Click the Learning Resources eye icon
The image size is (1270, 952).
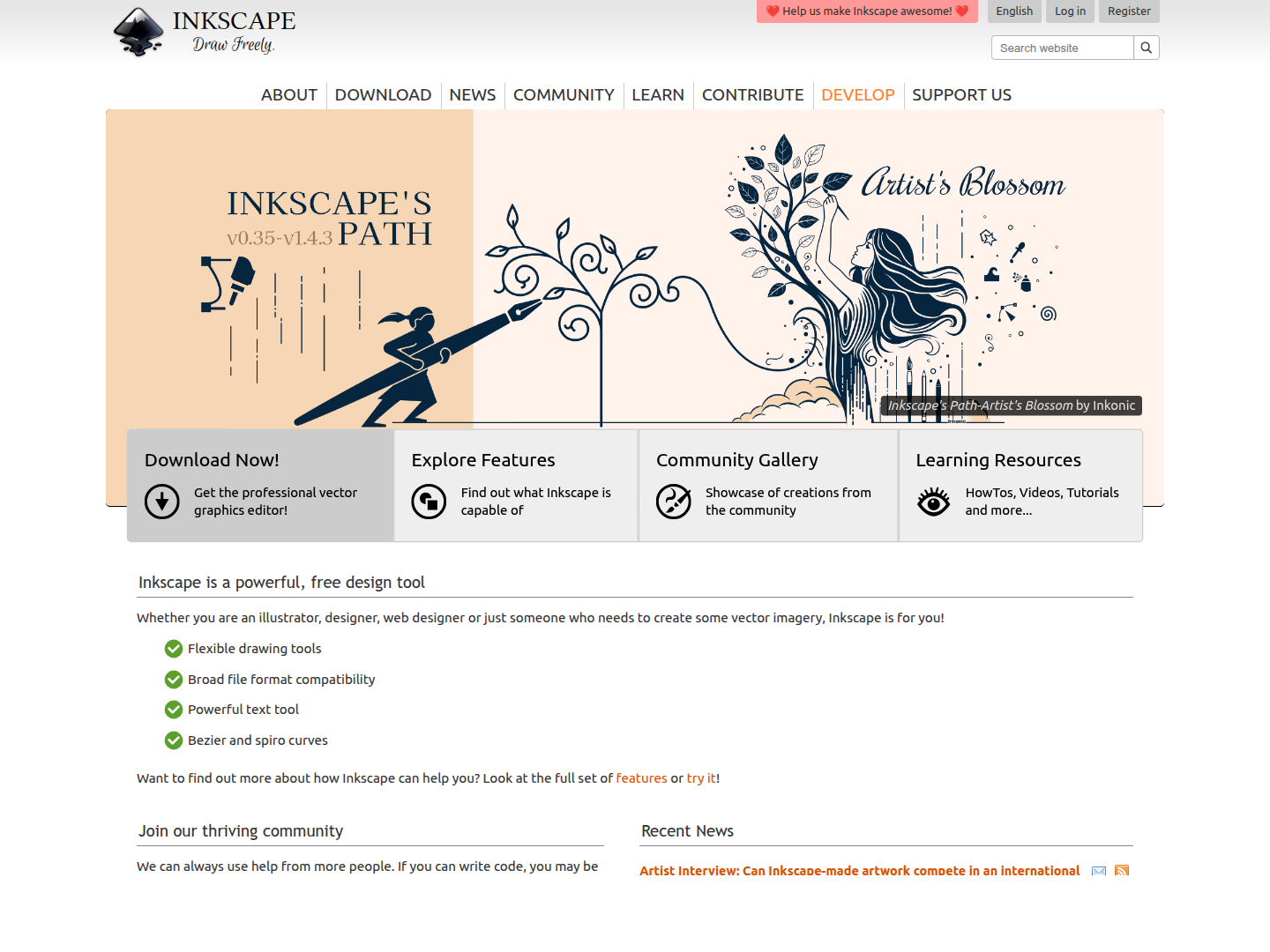(x=933, y=502)
